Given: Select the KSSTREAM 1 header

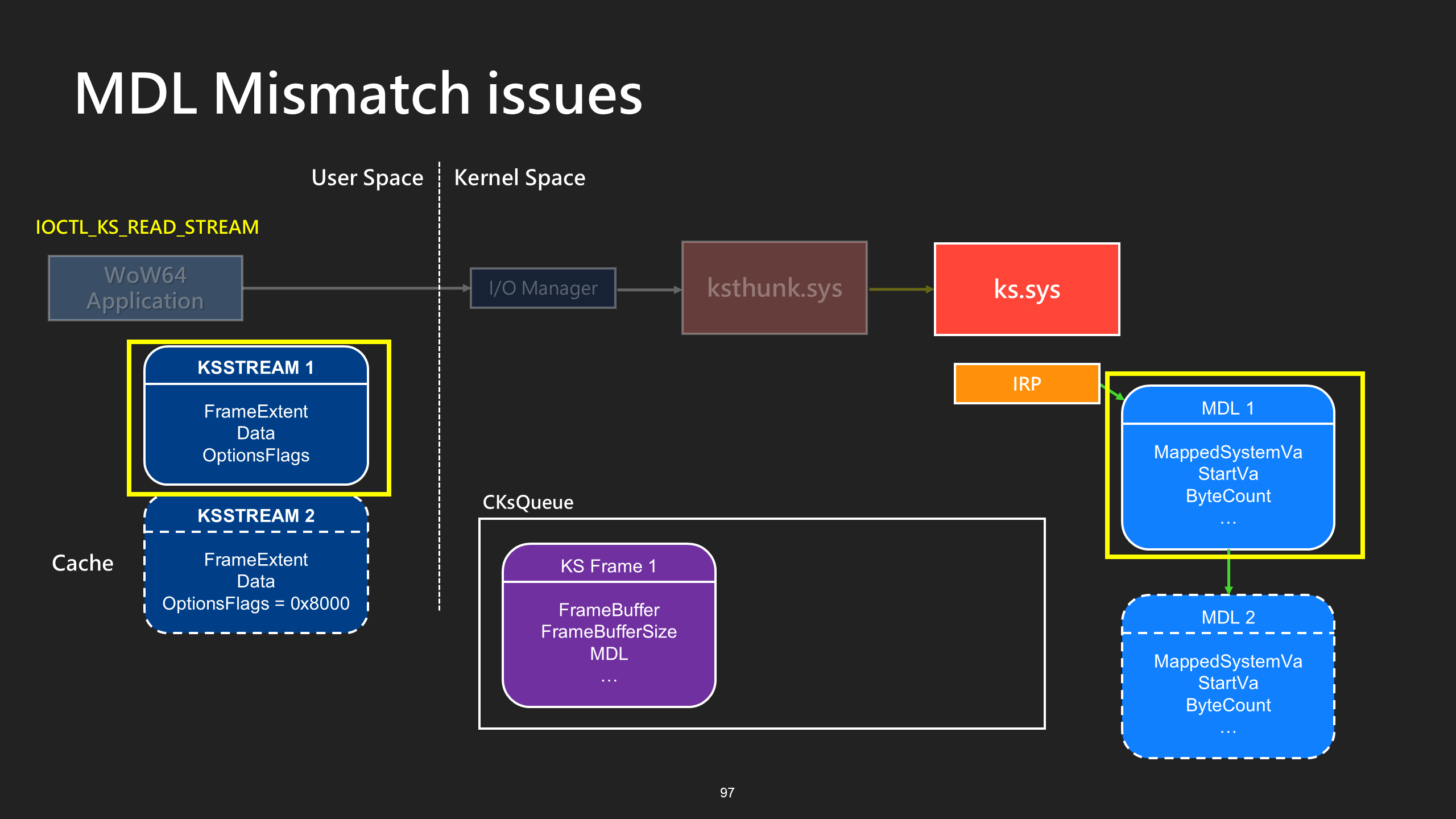Looking at the screenshot, I should tap(256, 367).
